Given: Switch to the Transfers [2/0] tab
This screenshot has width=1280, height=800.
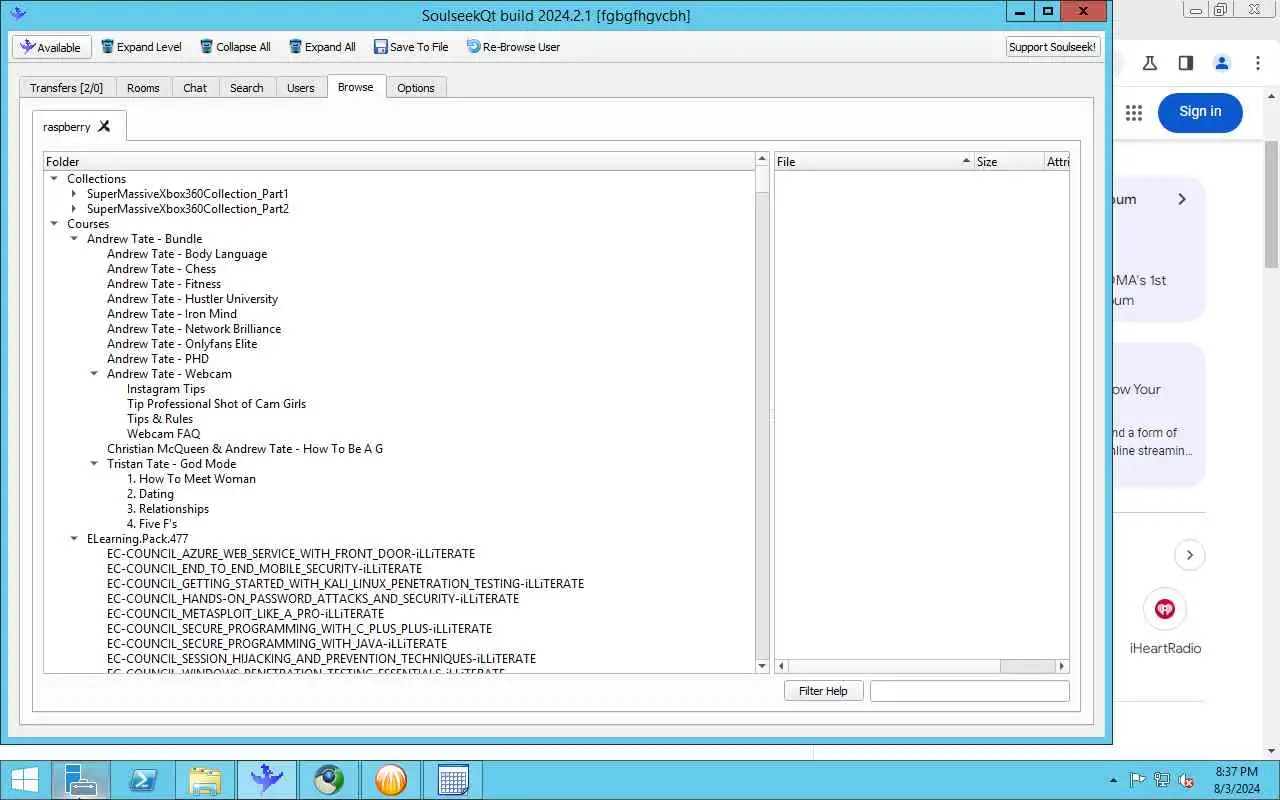Looking at the screenshot, I should click(67, 88).
